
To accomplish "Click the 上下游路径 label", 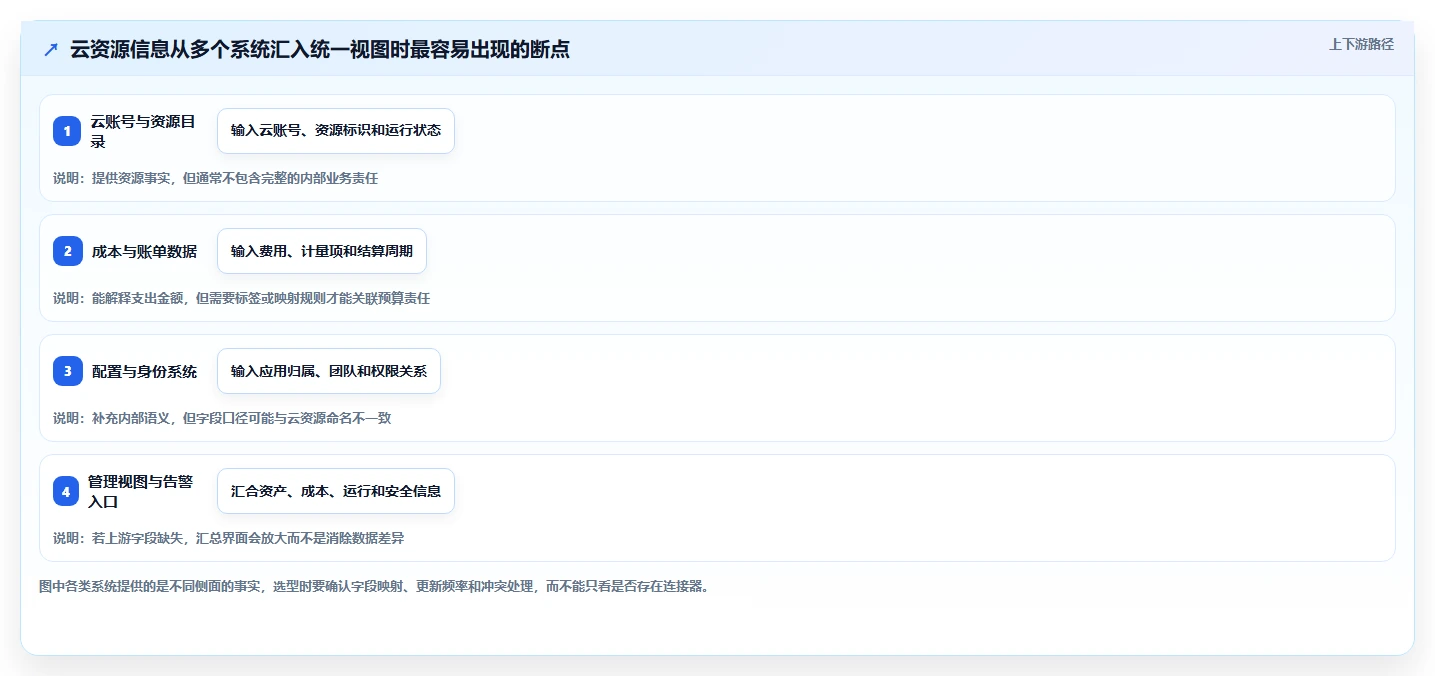I will [x=1361, y=44].
